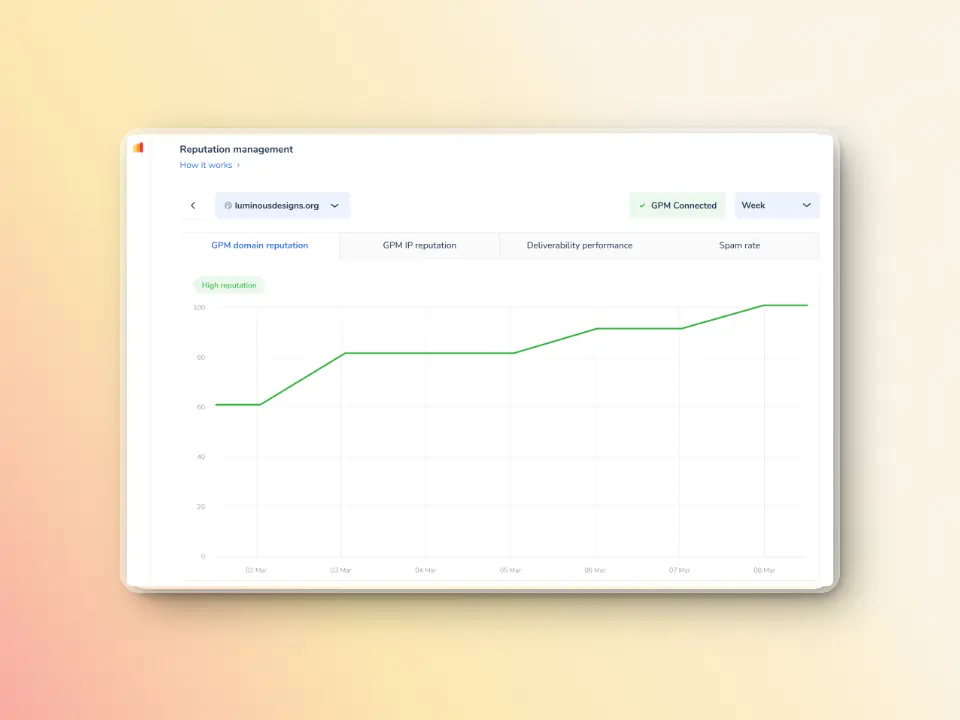The width and height of the screenshot is (960, 720).
Task: Click the 02 Mar axis label
Action: click(x=256, y=570)
